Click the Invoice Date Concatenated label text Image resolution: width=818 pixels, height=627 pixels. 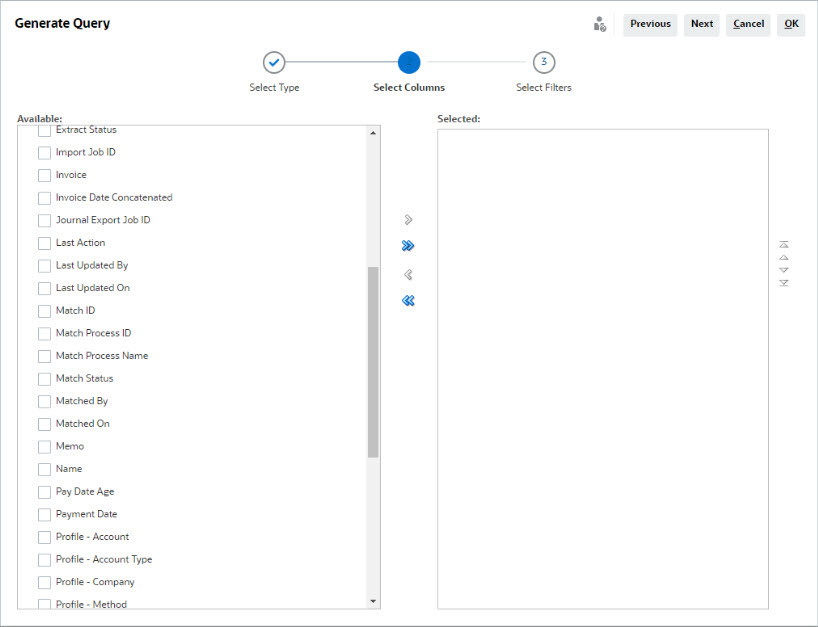(x=114, y=198)
